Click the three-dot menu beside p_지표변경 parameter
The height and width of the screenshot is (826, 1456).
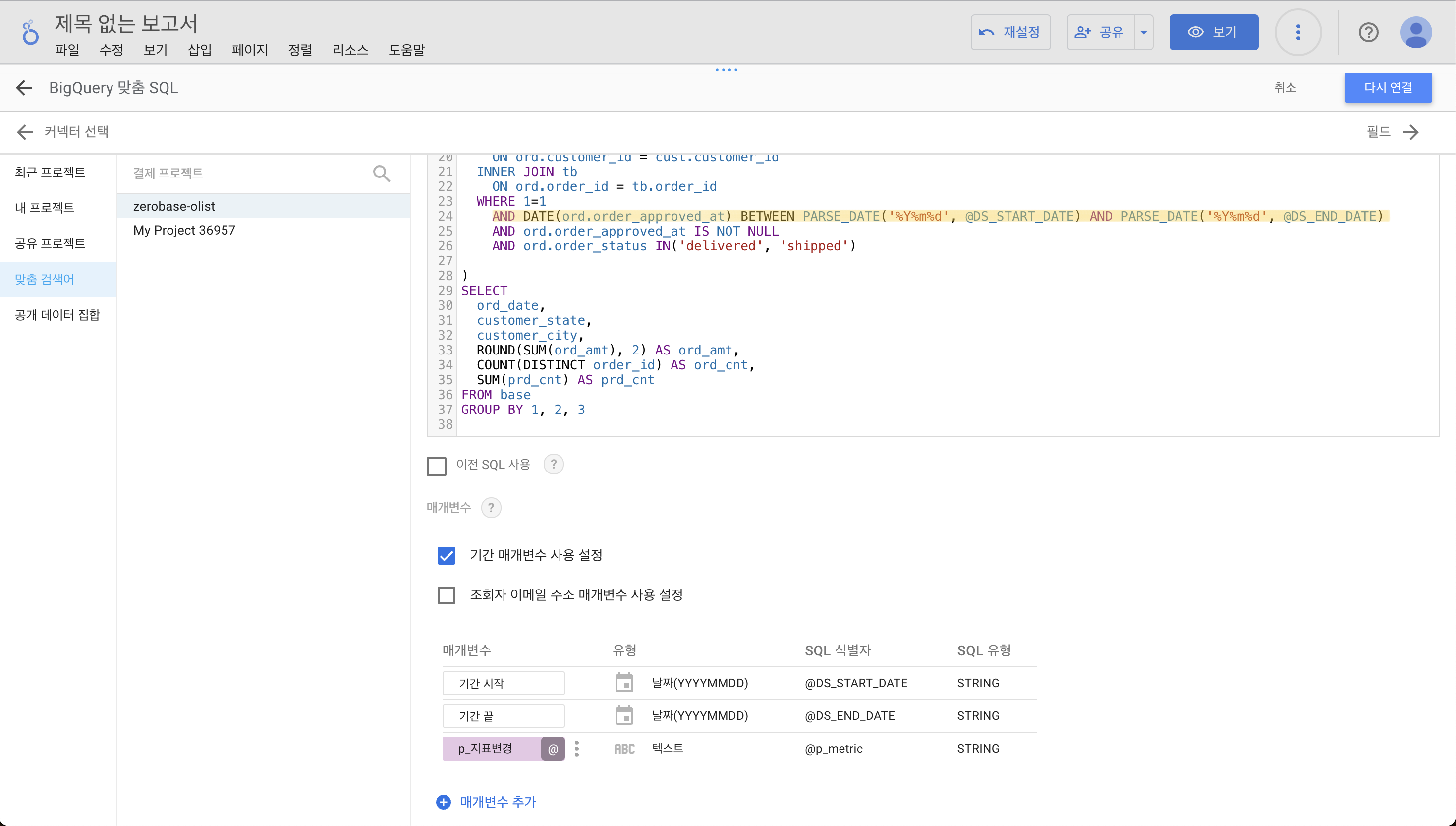point(577,748)
